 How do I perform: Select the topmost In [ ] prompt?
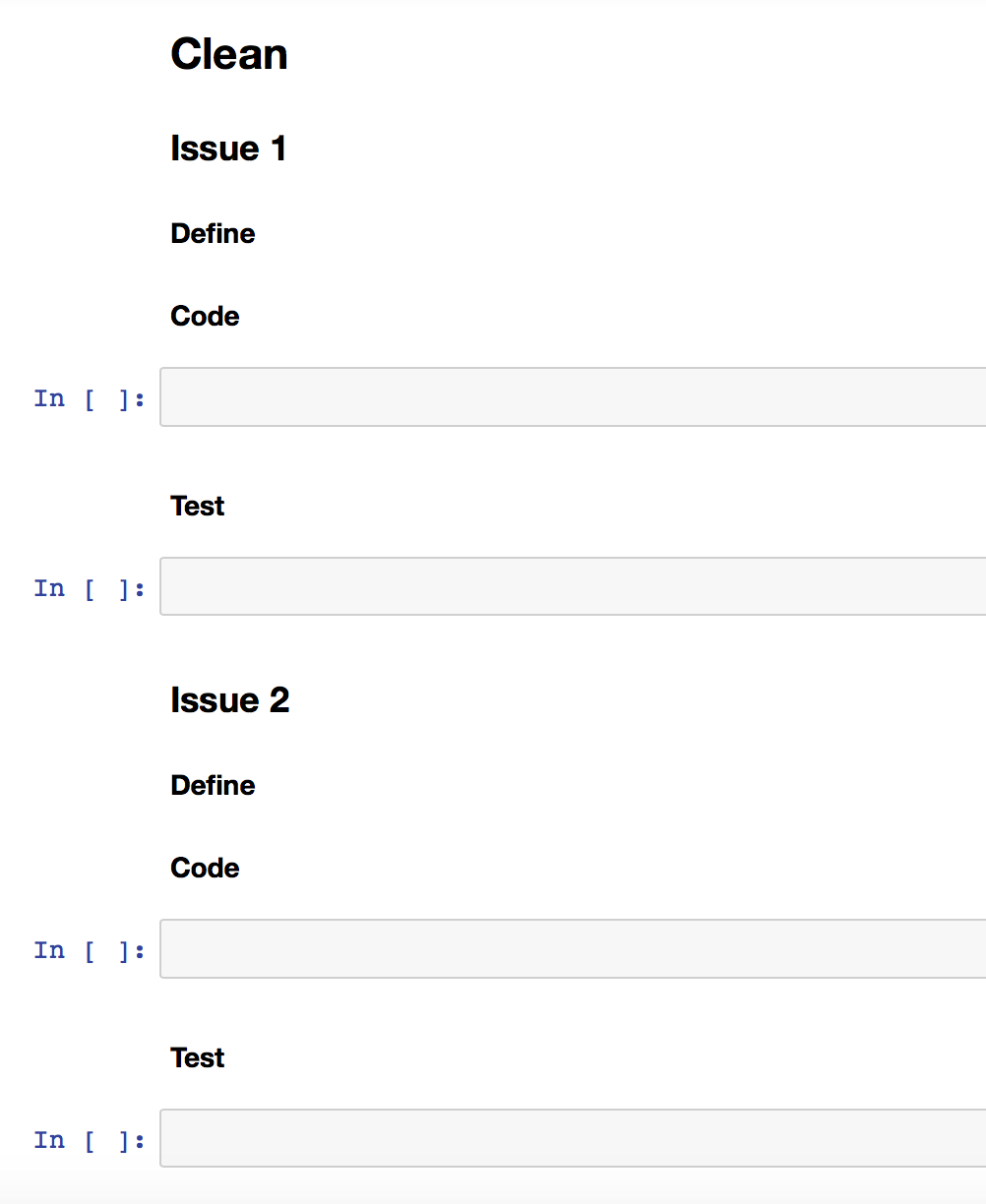(90, 398)
